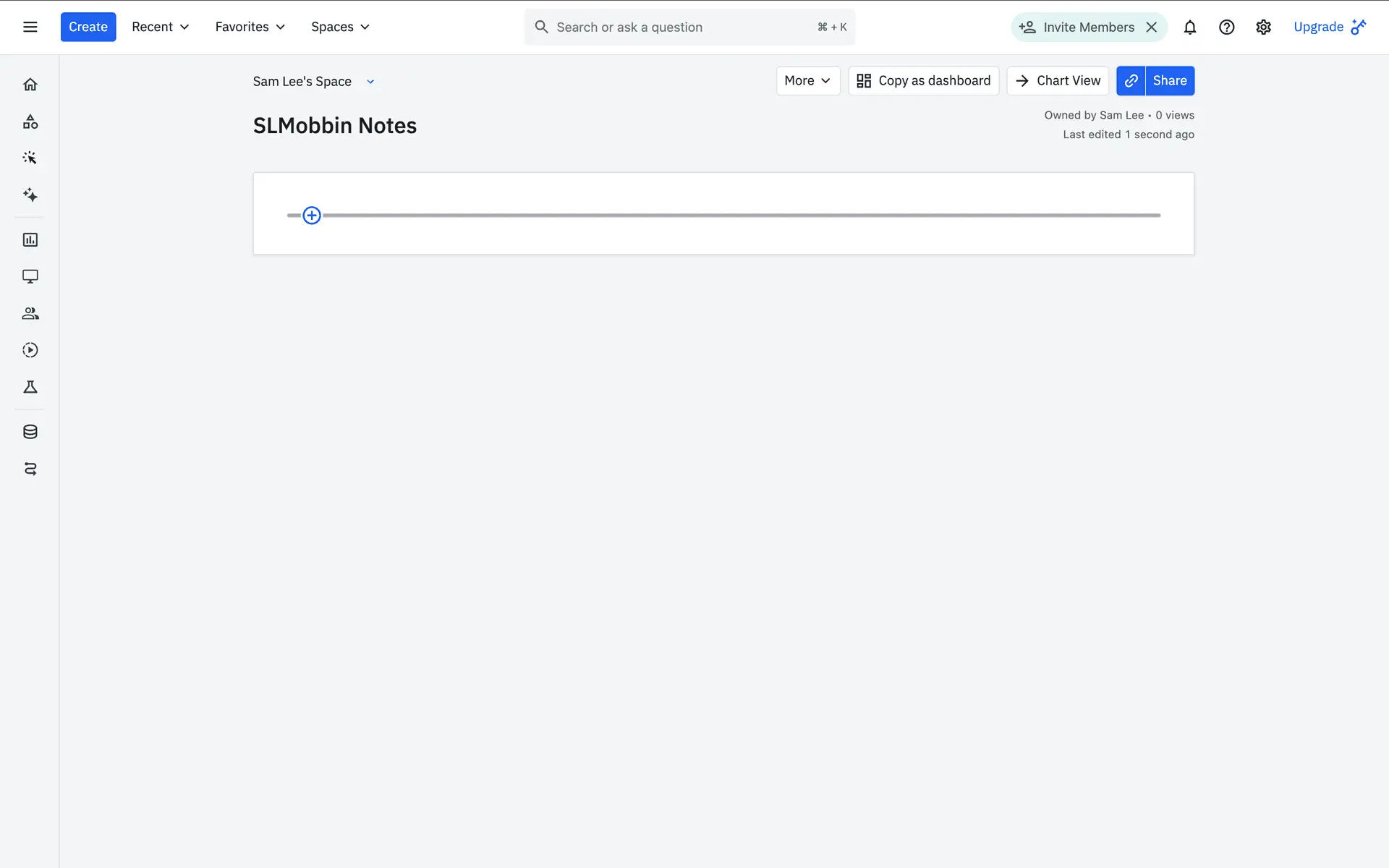The image size is (1389, 868).
Task: Expand the Favorites dropdown
Action: [x=250, y=27]
